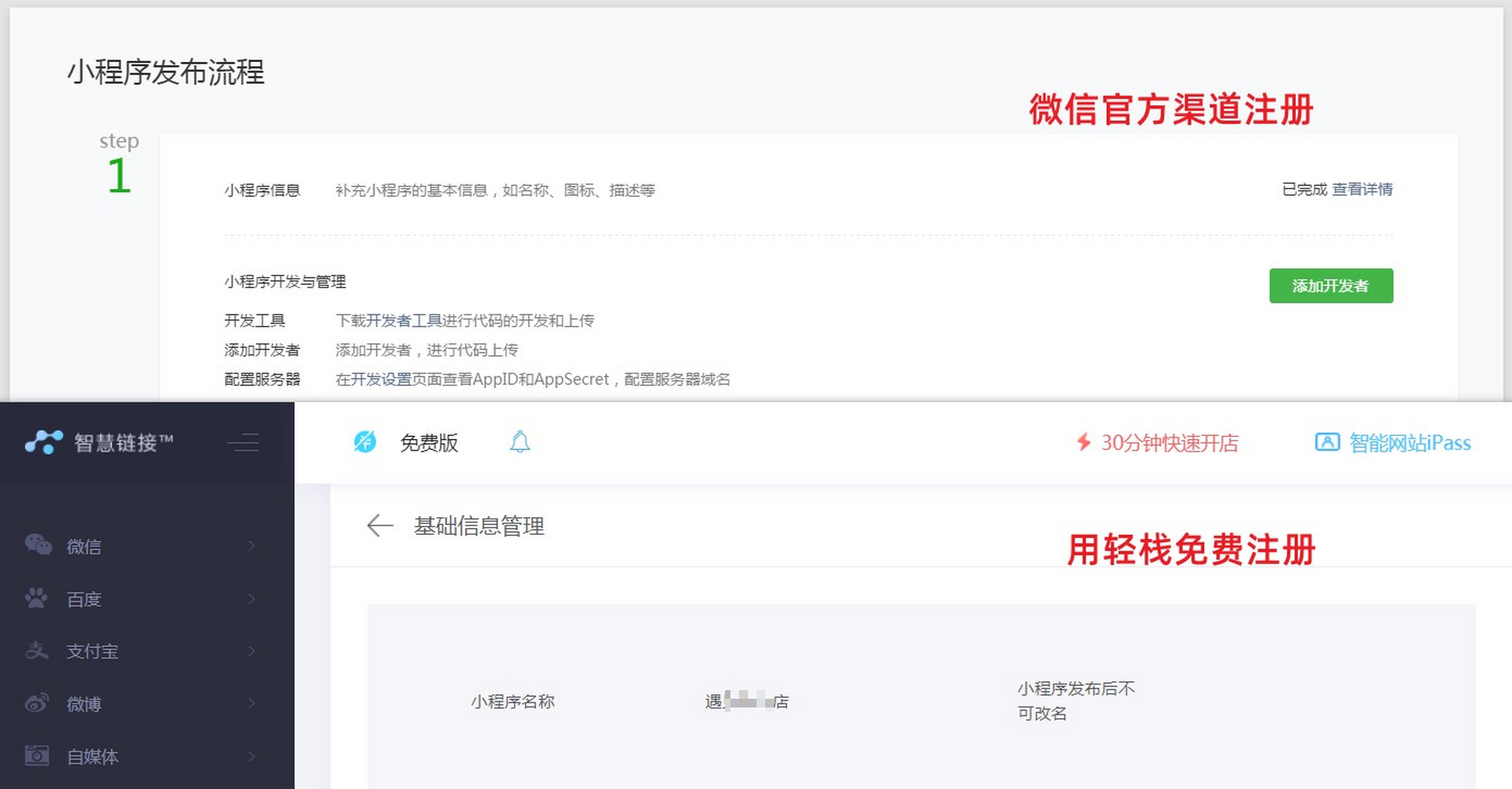Viewport: 1512px width, 789px height.
Task: Open the 百度 sidebar menu item
Action: [147, 599]
